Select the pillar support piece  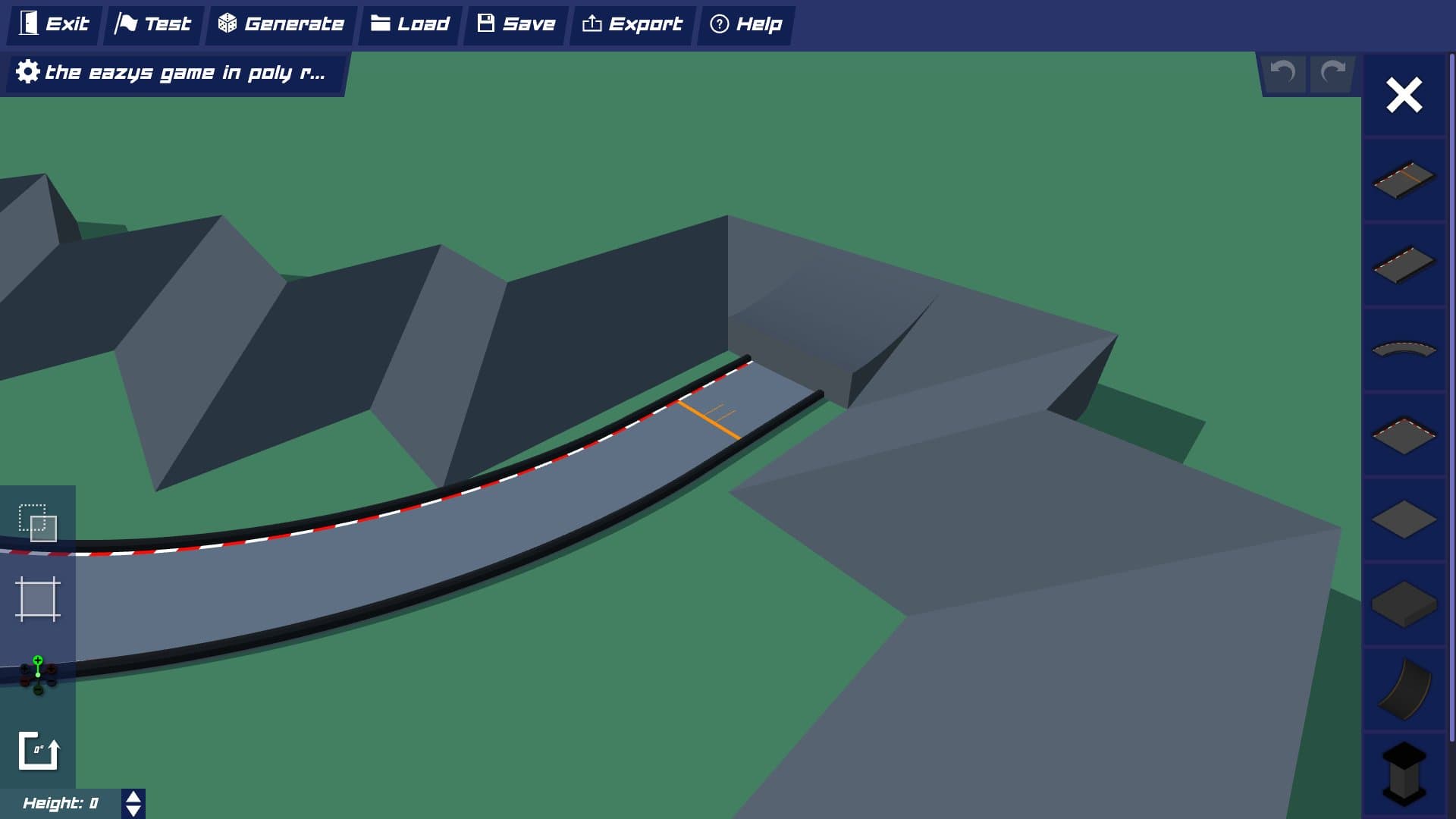coord(1404,773)
